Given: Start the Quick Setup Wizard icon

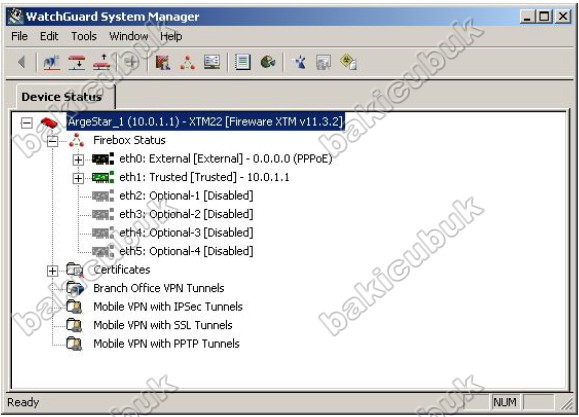Looking at the screenshot, I should point(299,62).
